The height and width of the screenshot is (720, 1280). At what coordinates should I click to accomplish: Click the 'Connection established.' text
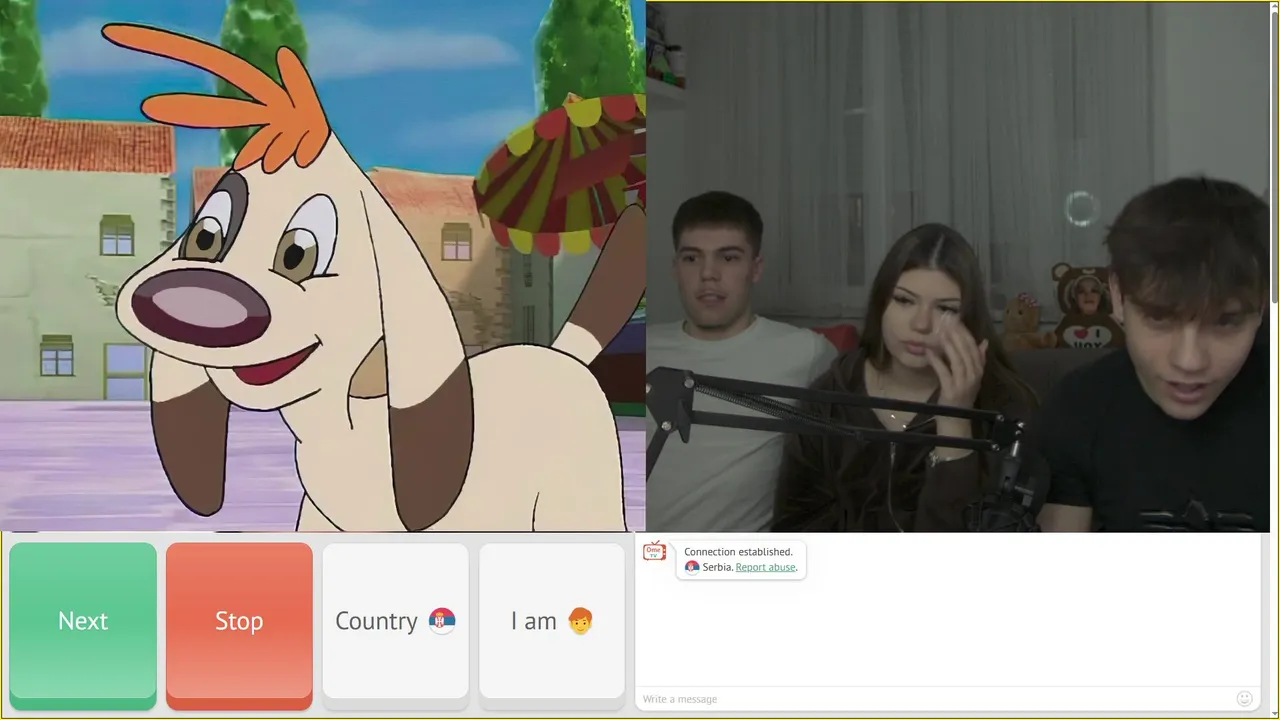point(738,552)
